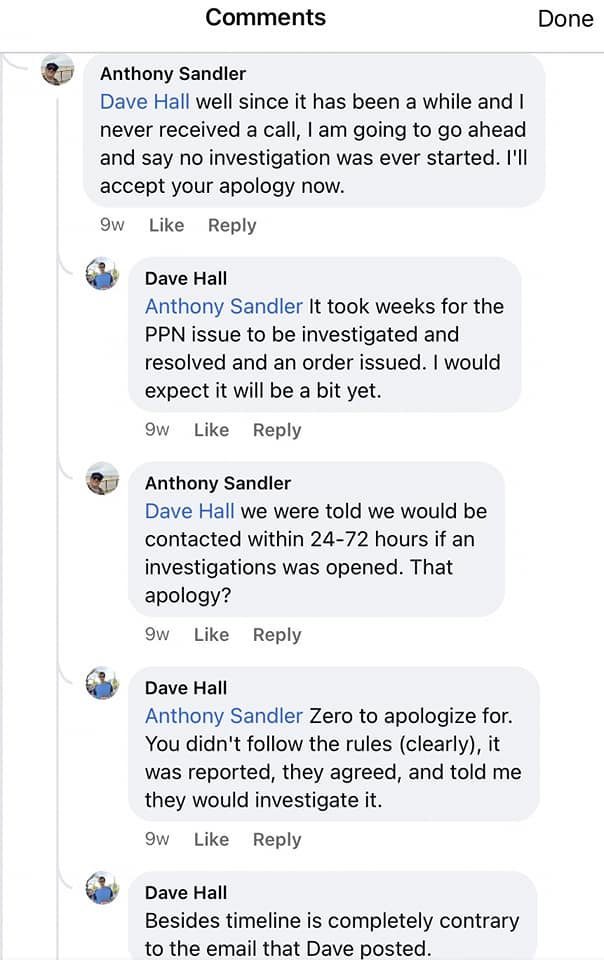Image resolution: width=604 pixels, height=960 pixels.
Task: Like Anthony's 'accept your apology' comment
Action: pyautogui.click(x=166, y=225)
